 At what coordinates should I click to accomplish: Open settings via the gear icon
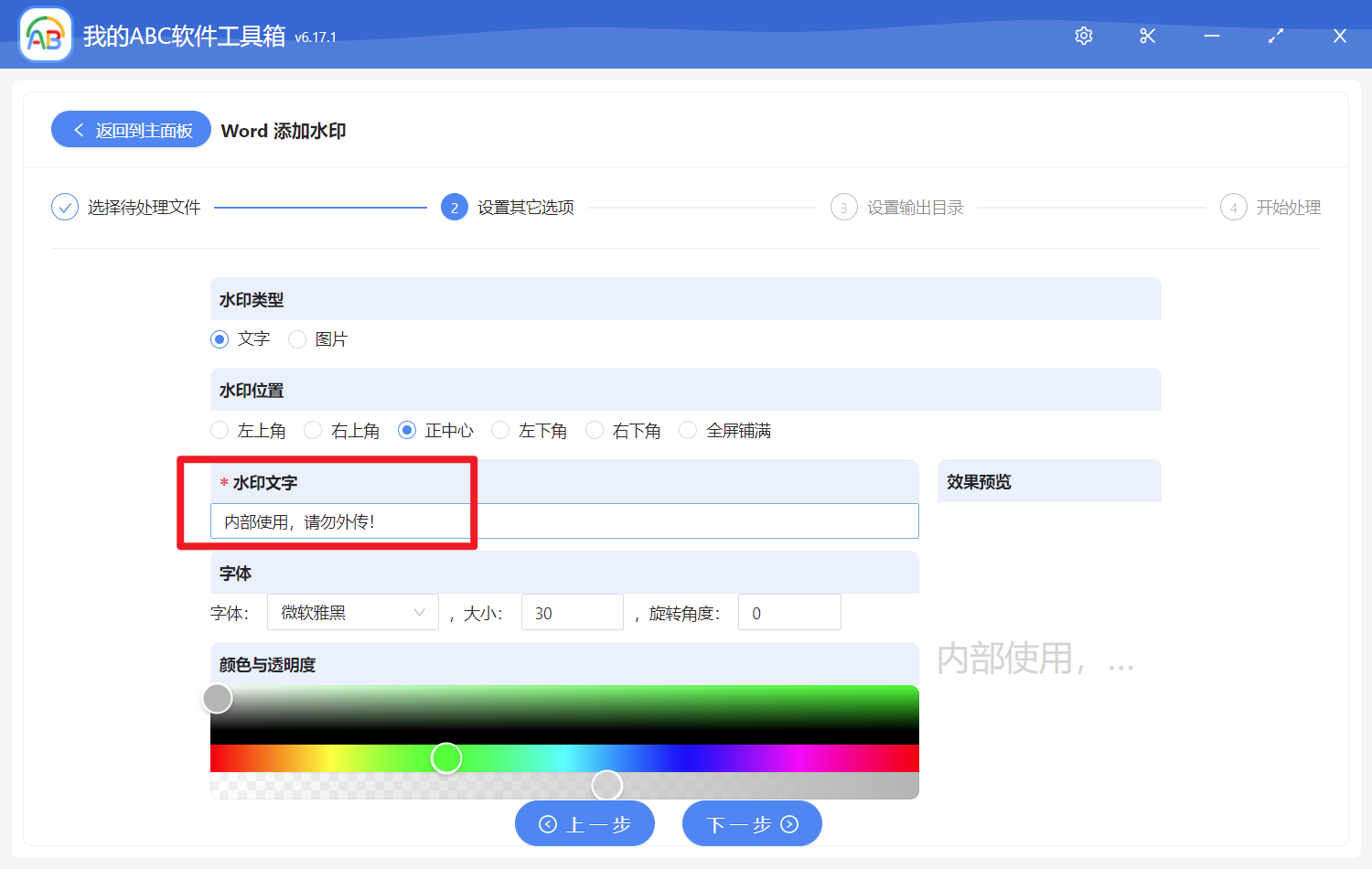(1083, 36)
